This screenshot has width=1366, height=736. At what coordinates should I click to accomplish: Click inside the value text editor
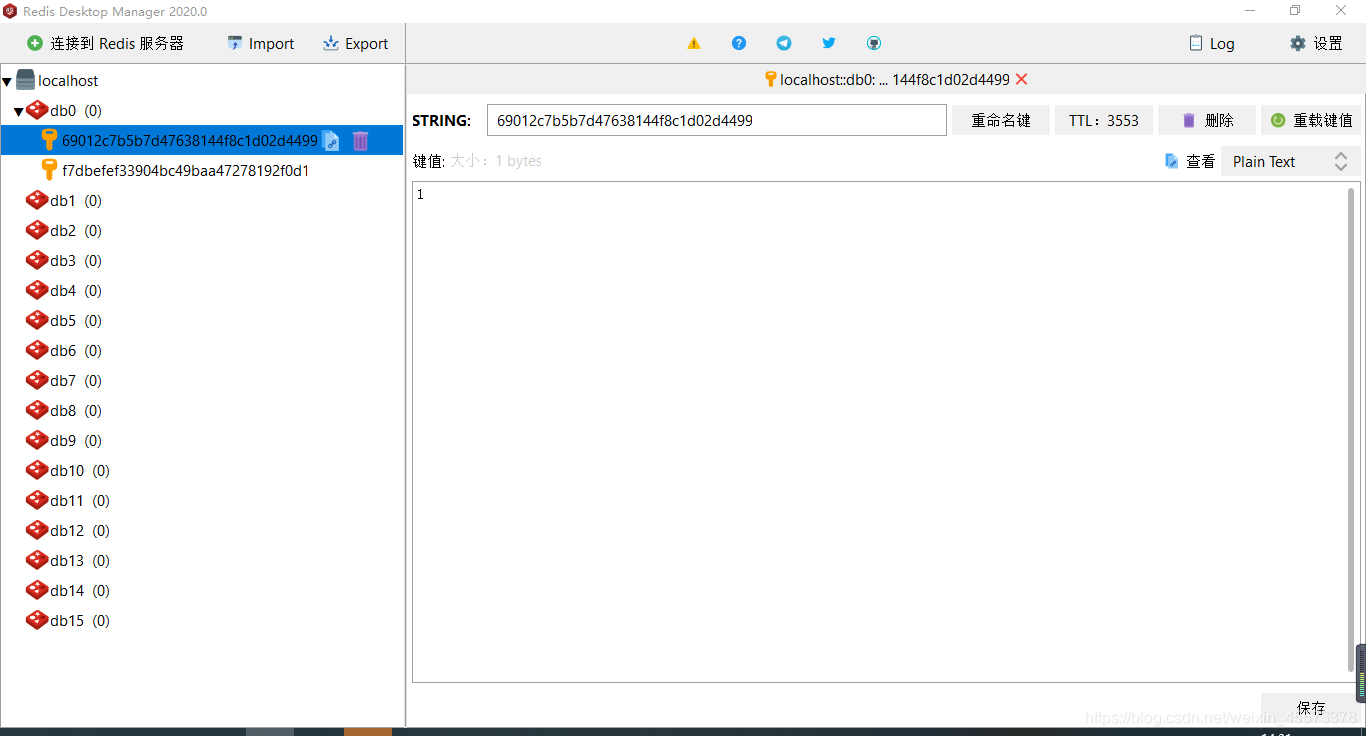pos(880,432)
